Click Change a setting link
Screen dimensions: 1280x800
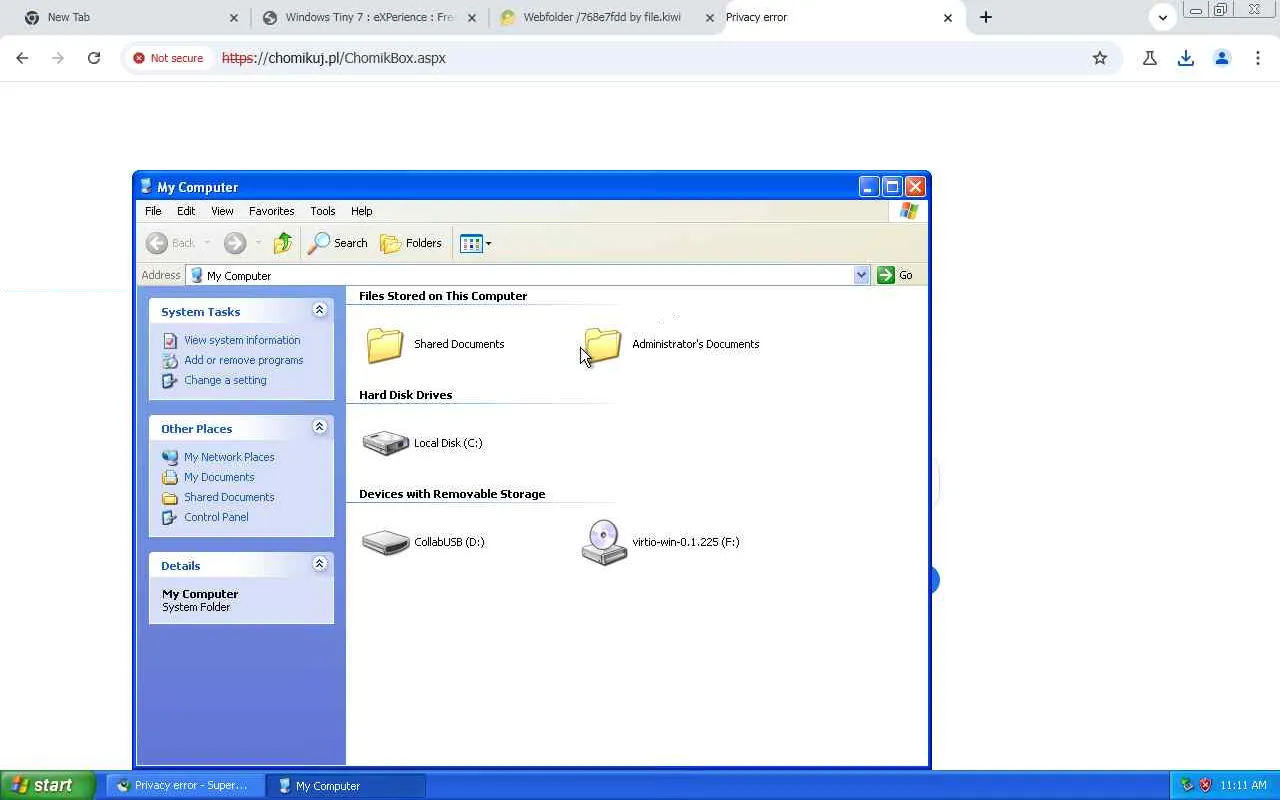pyautogui.click(x=225, y=380)
